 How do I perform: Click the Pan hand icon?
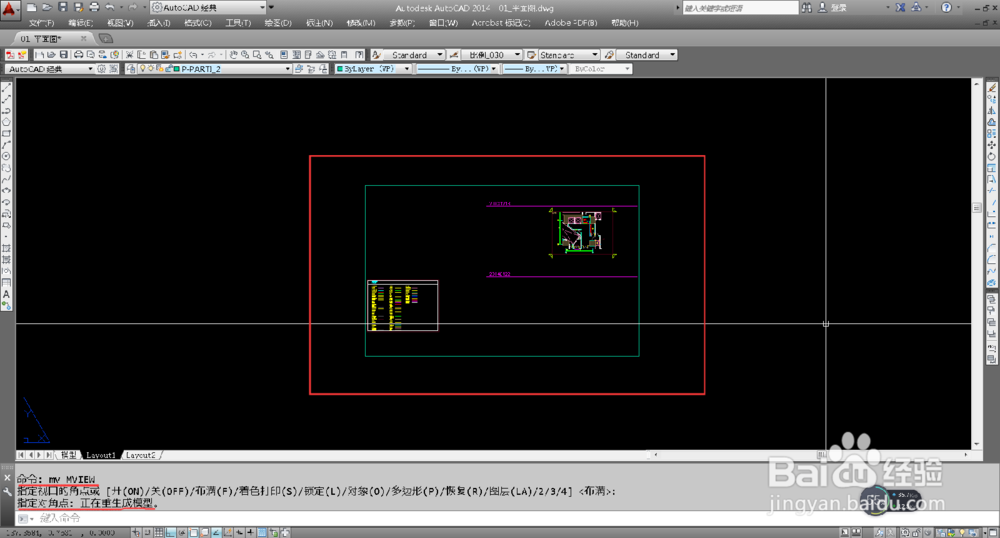tap(233, 55)
